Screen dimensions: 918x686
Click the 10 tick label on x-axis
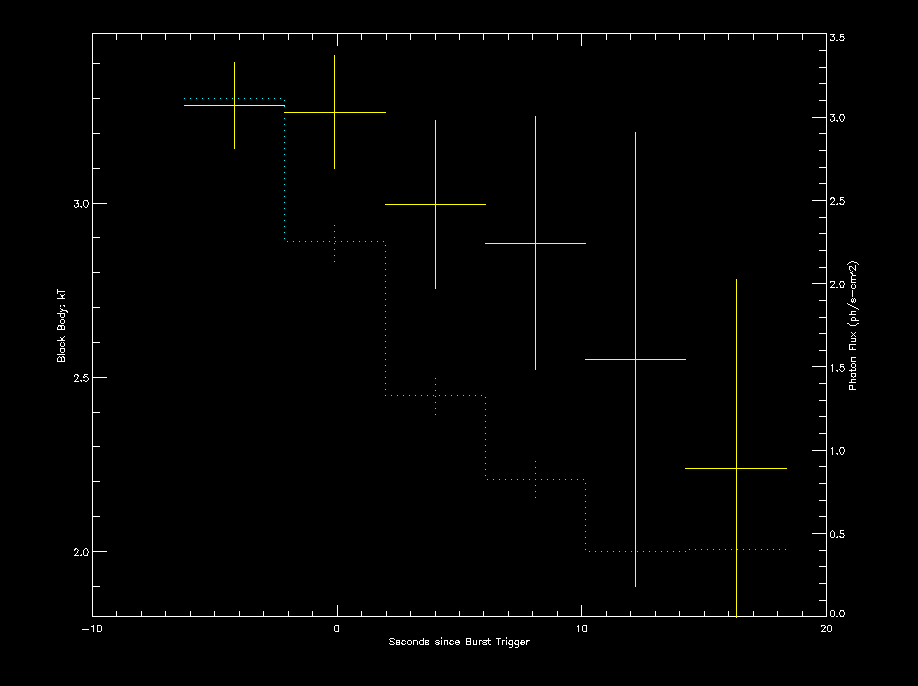pos(581,629)
